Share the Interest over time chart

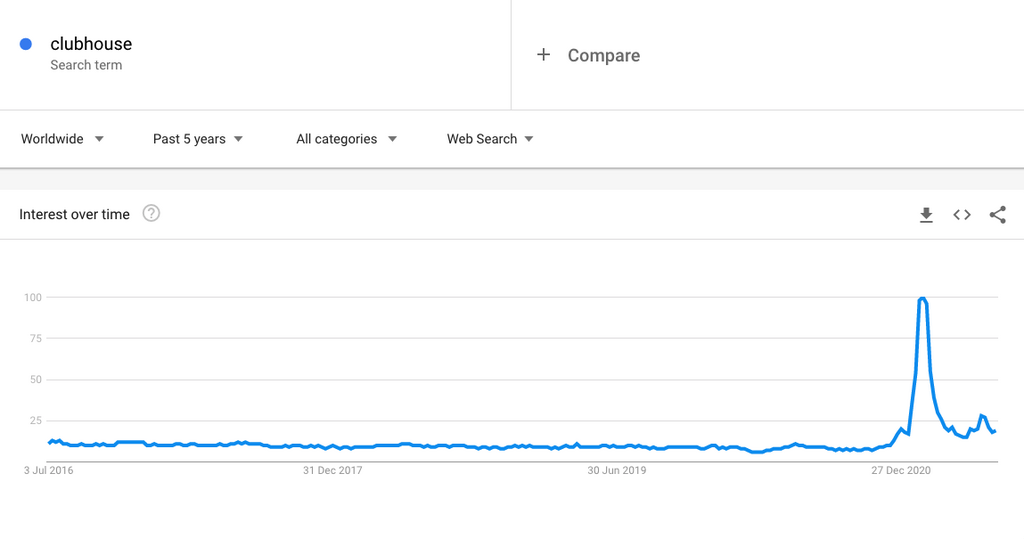click(997, 215)
